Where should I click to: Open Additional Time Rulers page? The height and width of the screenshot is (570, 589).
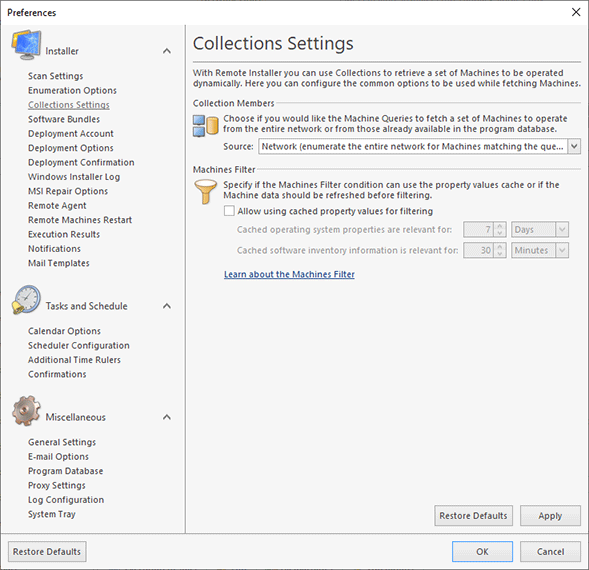[74, 360]
